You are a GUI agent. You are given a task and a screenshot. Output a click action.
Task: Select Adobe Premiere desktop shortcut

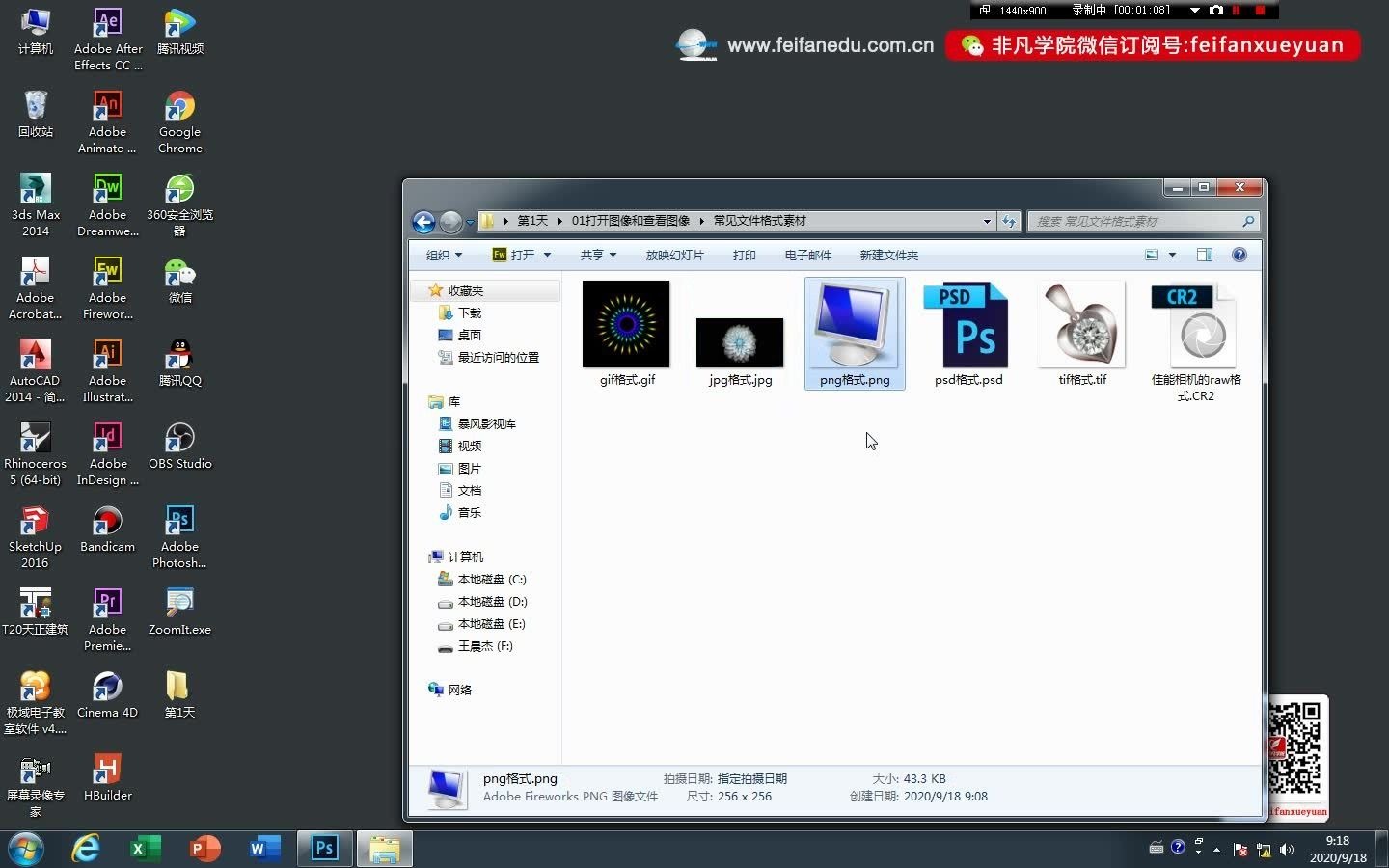point(107,619)
